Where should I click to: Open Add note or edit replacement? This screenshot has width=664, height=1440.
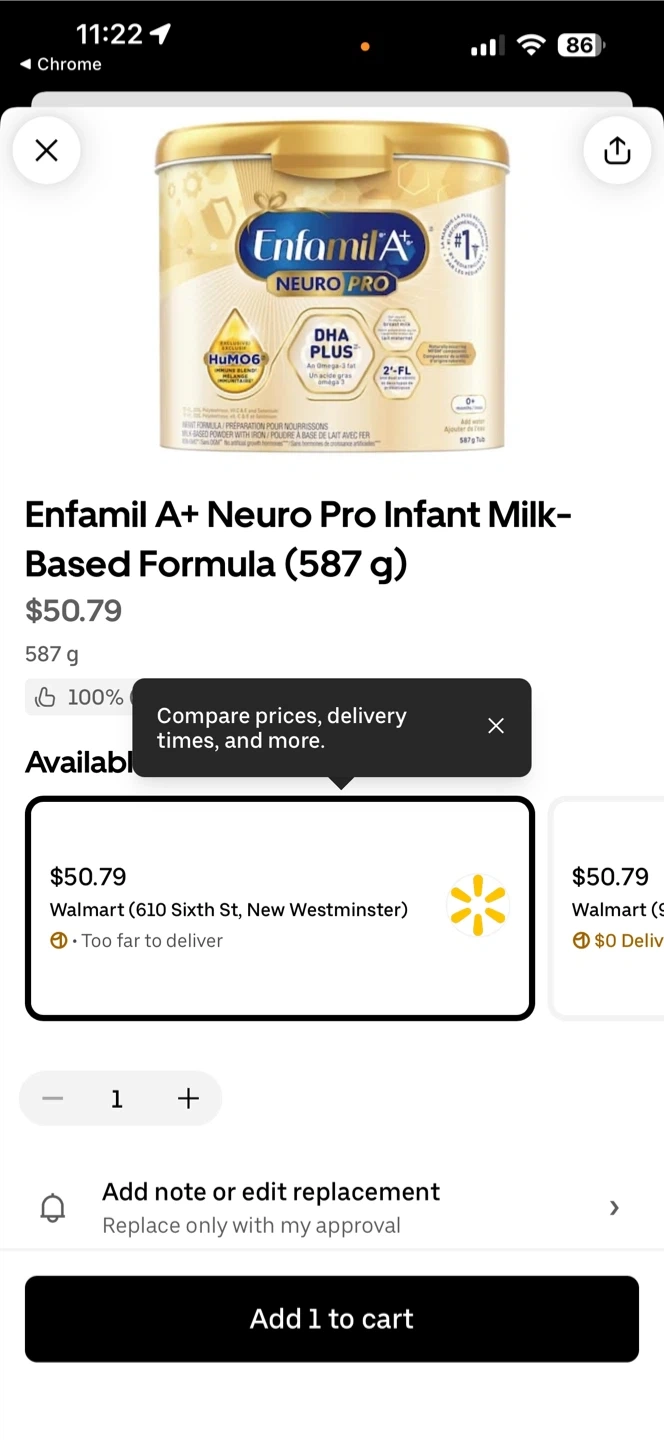[270, 1207]
